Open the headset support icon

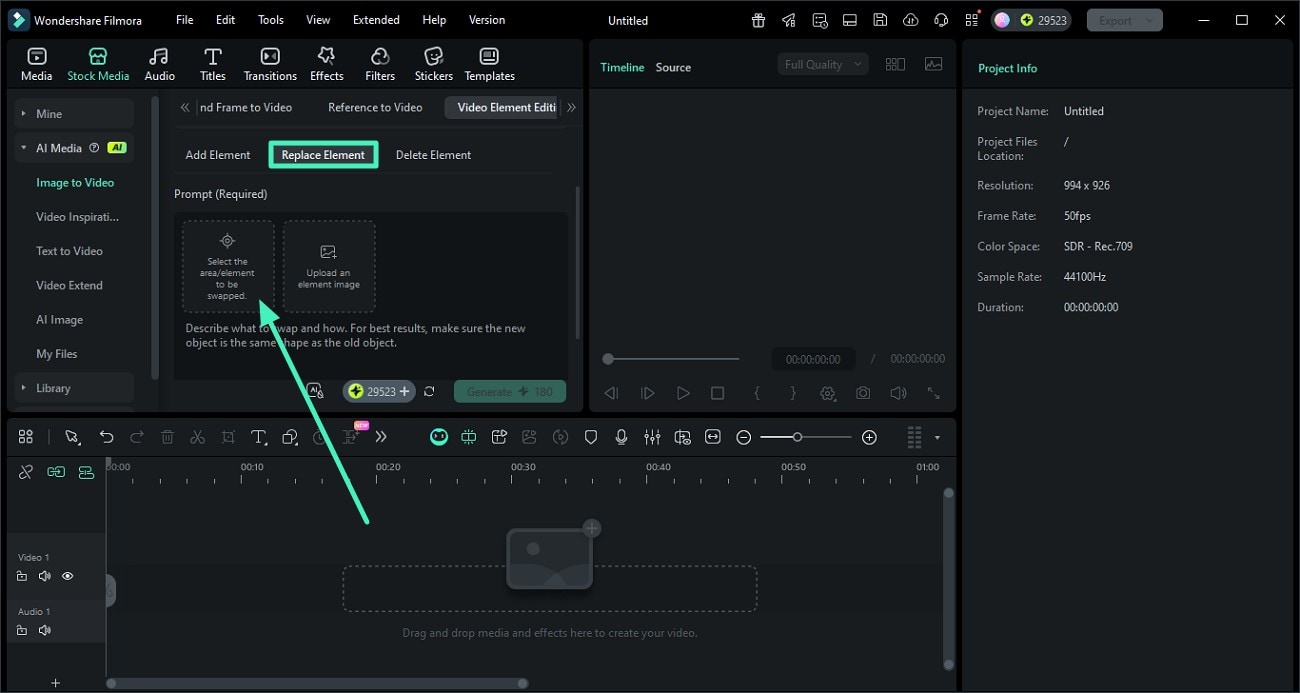coord(940,20)
